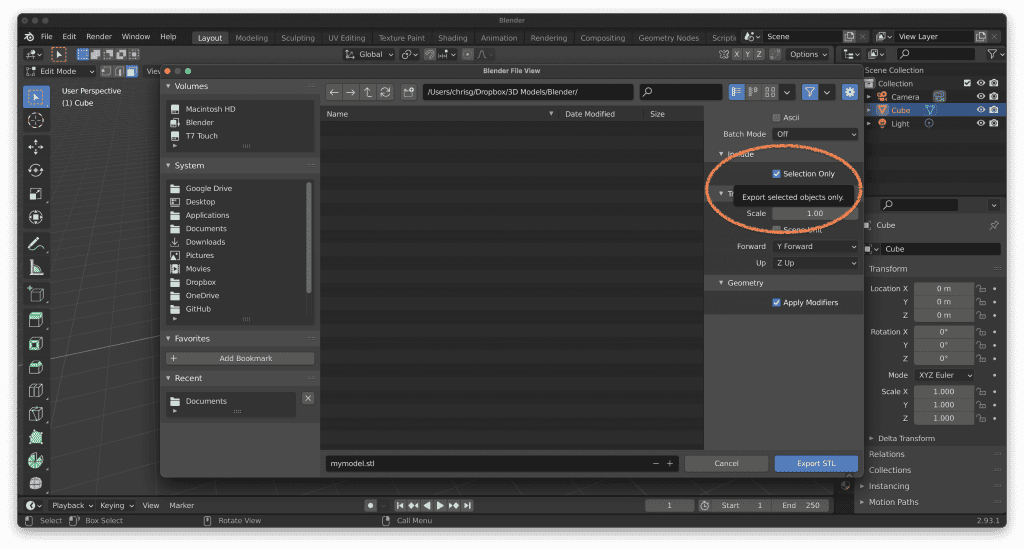Viewport: 1024px width, 549px height.
Task: Adjust the Scale 1.00 value field
Action: 815,213
